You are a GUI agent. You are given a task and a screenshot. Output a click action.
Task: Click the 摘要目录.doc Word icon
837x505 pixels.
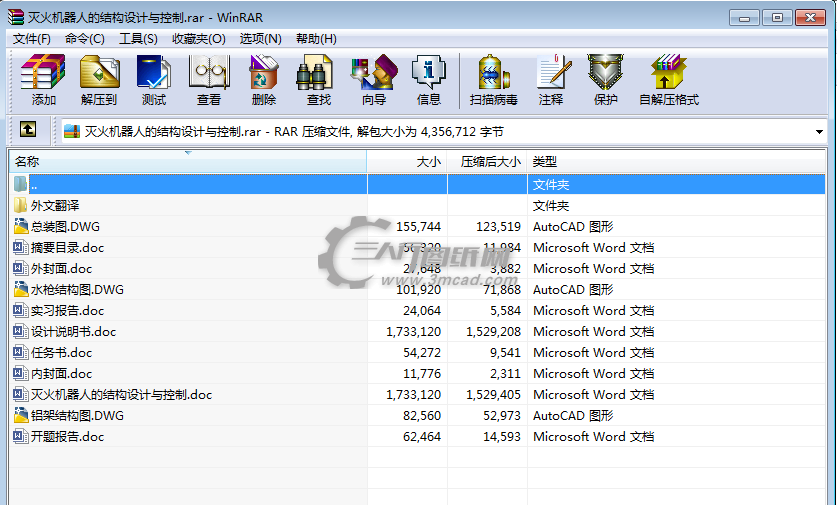pyautogui.click(x=20, y=247)
